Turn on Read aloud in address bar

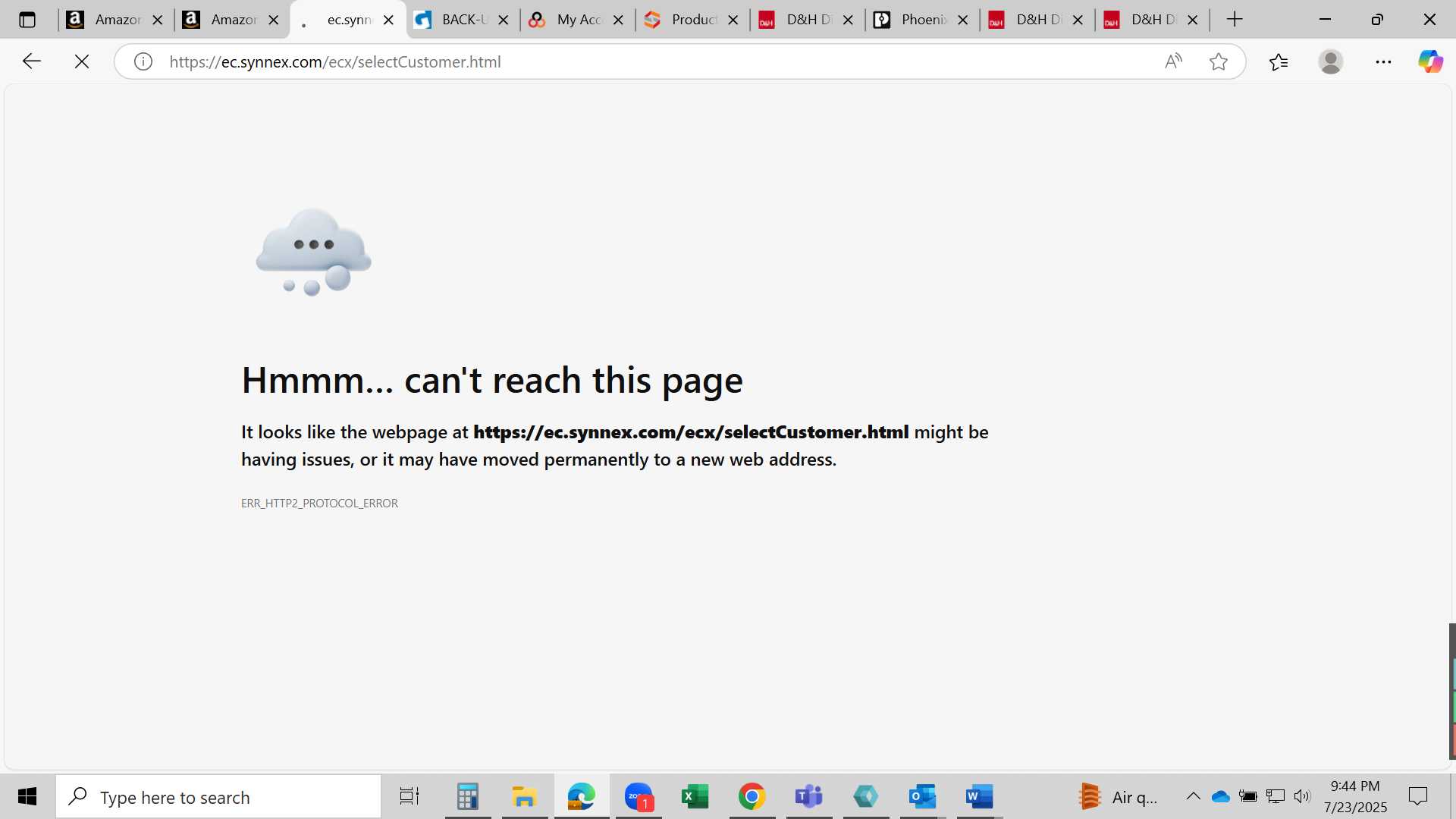point(1173,61)
